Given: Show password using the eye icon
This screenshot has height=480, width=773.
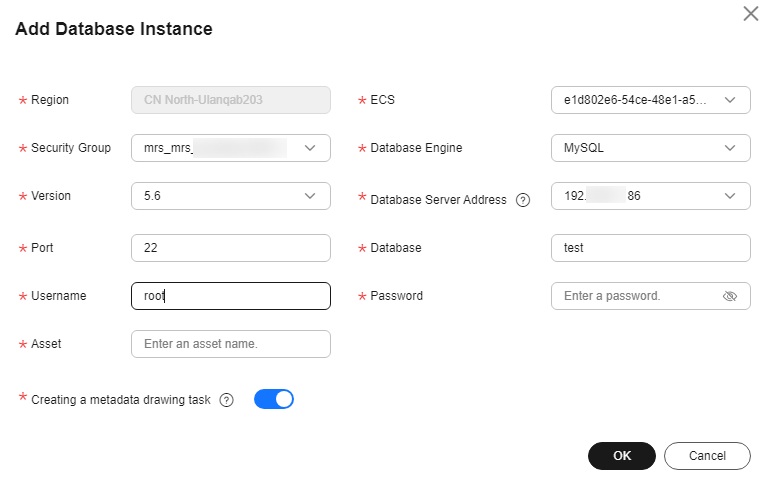Looking at the screenshot, I should tap(729, 296).
